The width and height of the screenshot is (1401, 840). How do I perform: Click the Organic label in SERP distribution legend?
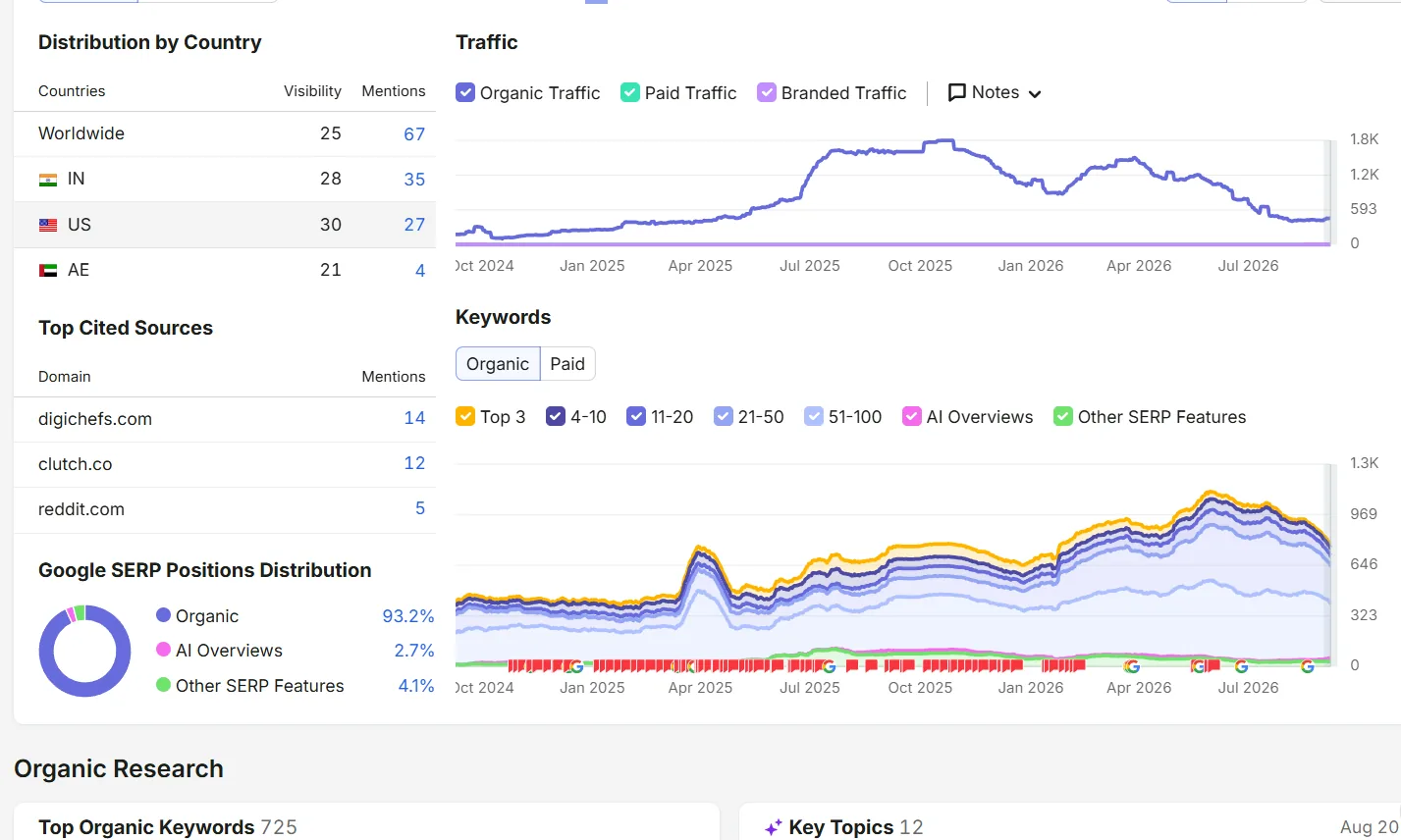(207, 616)
